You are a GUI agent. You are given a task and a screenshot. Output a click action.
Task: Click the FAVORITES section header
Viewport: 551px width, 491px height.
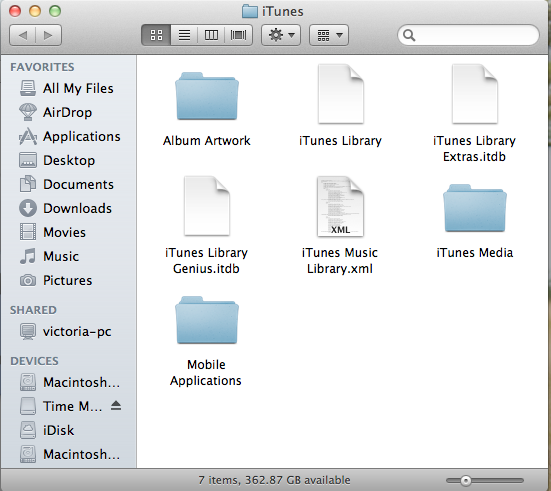pos(42,67)
